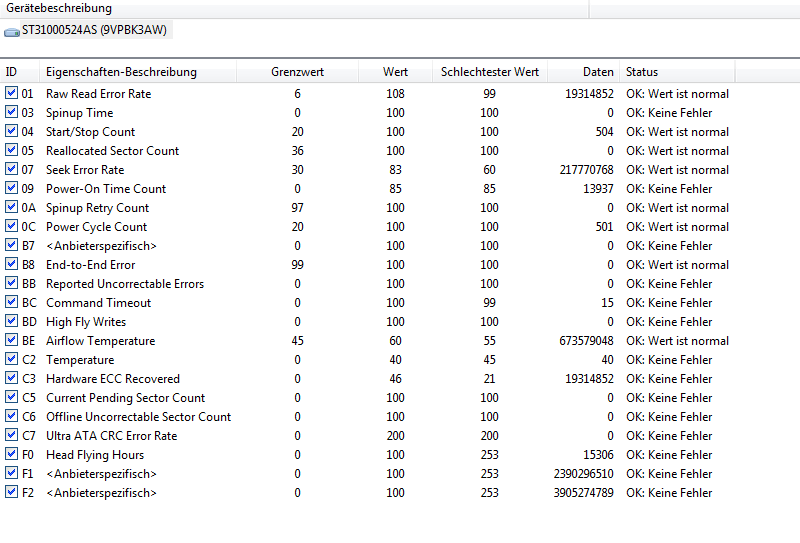
Task: Select the Seek Error Rate attribute name
Action: pyautogui.click(x=85, y=170)
